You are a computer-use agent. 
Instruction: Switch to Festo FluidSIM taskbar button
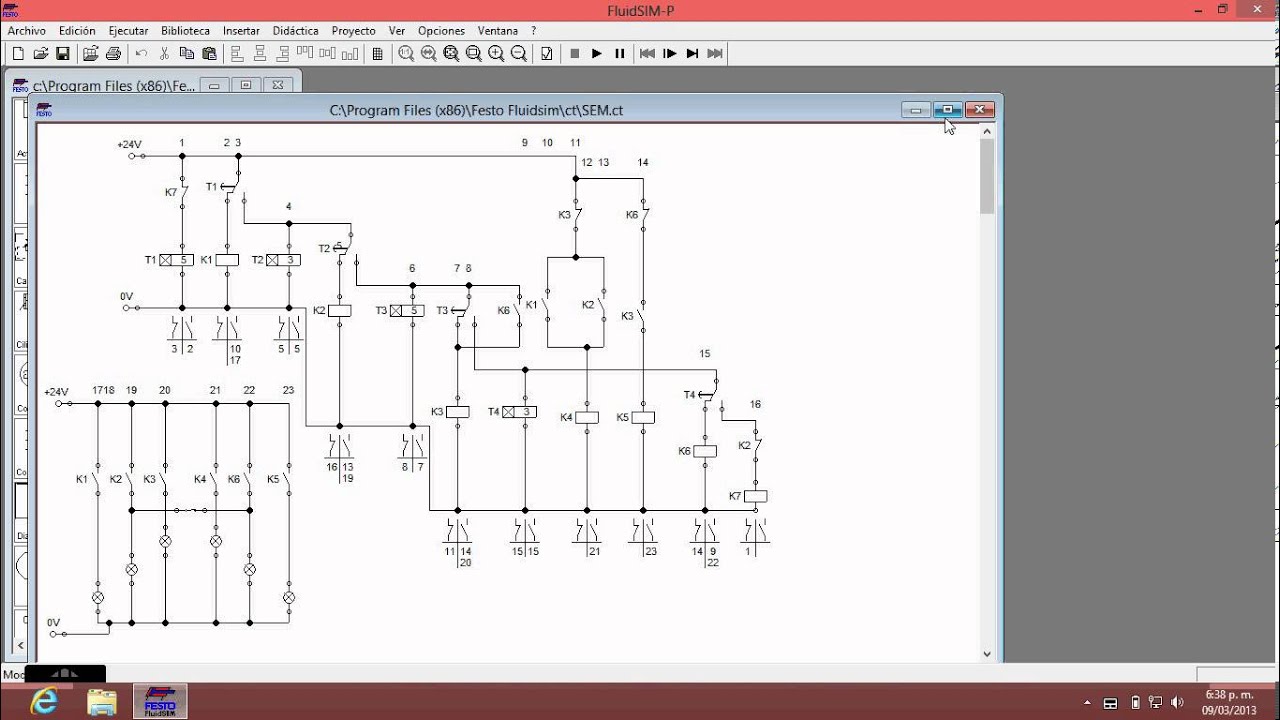[x=160, y=702]
